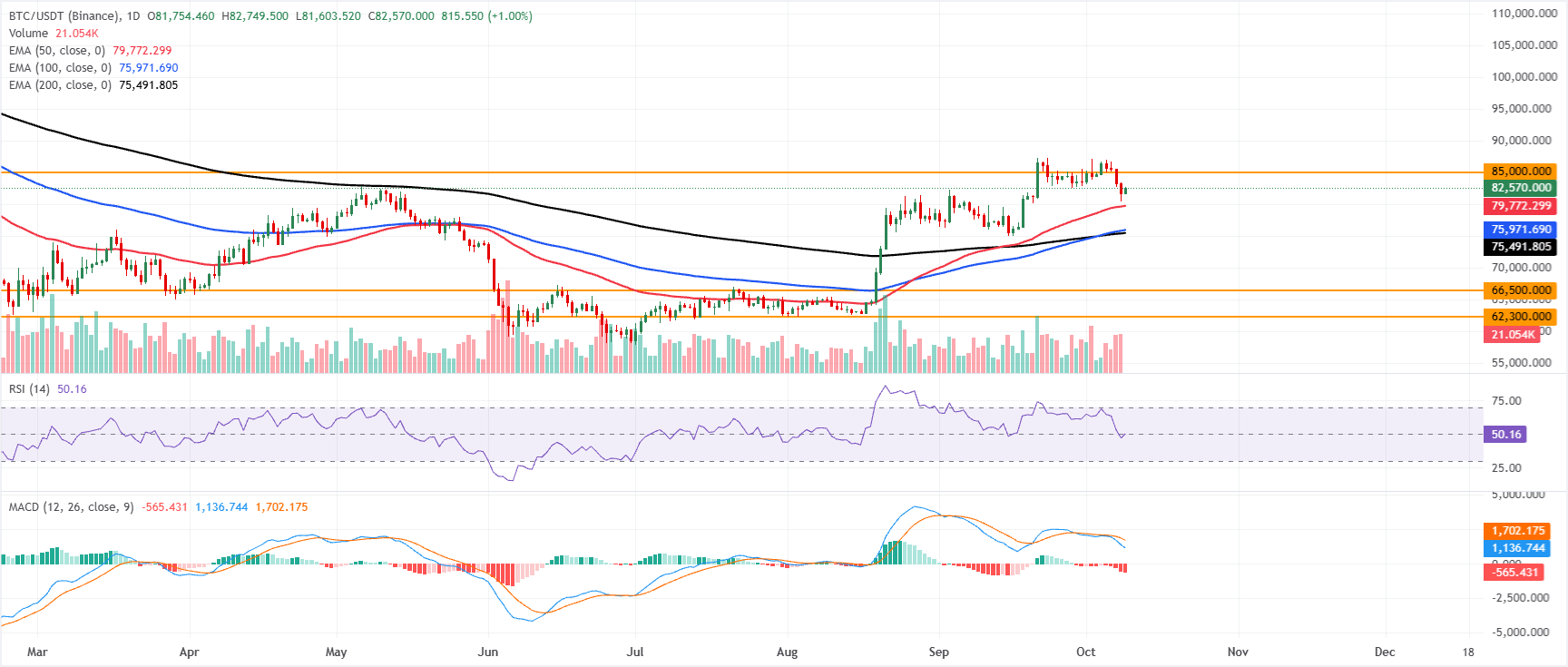
Task: Click the blue 1,136.744 MACD line label
Action: pyautogui.click(x=1517, y=548)
